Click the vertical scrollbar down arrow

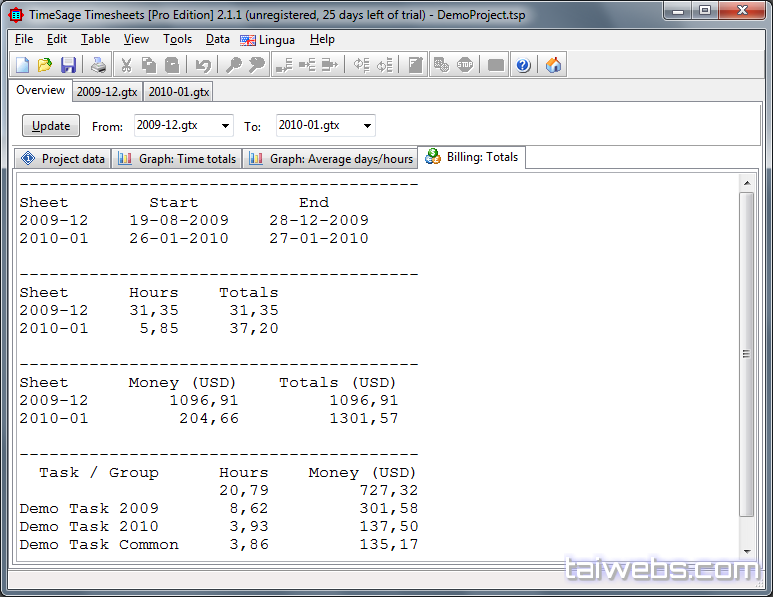tap(746, 551)
